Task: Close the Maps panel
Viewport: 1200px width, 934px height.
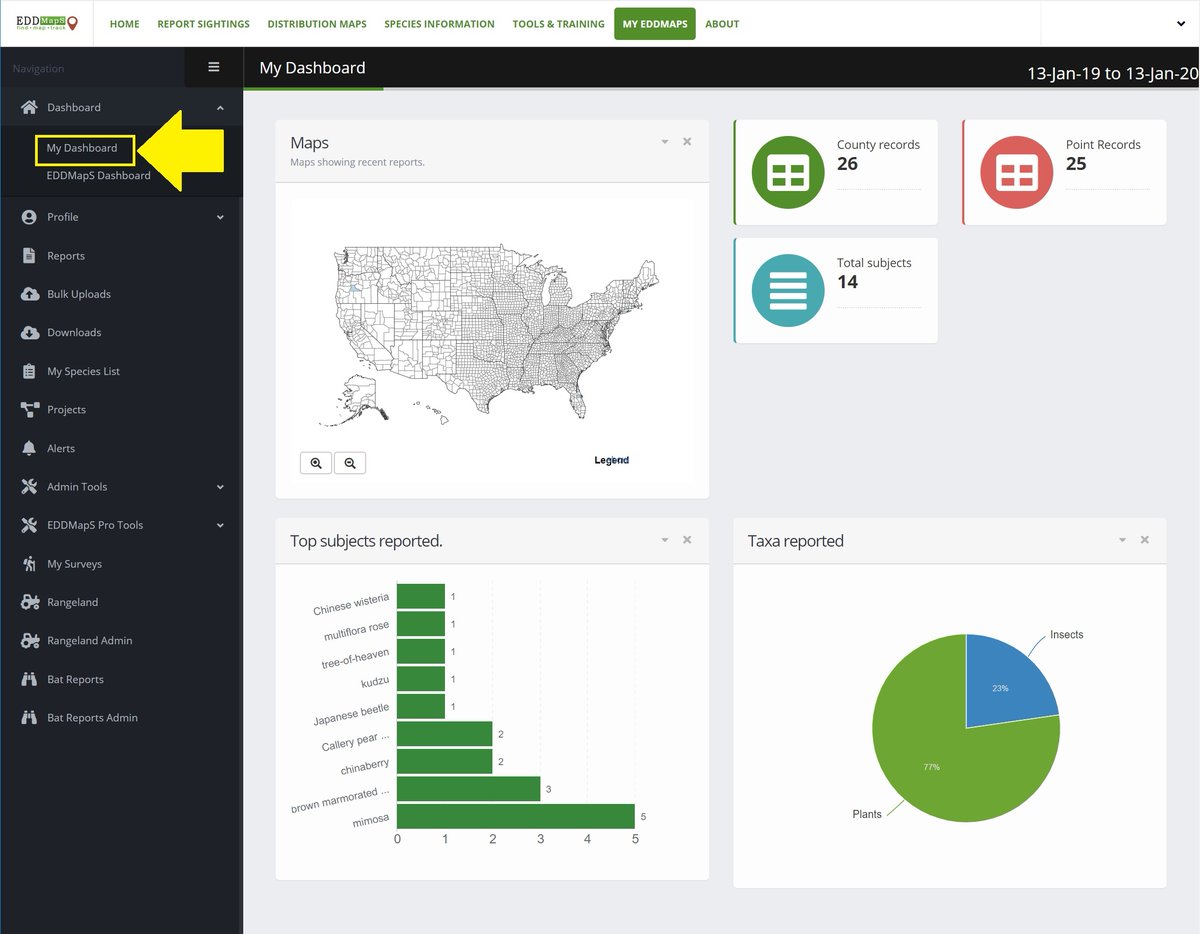Action: click(x=687, y=142)
